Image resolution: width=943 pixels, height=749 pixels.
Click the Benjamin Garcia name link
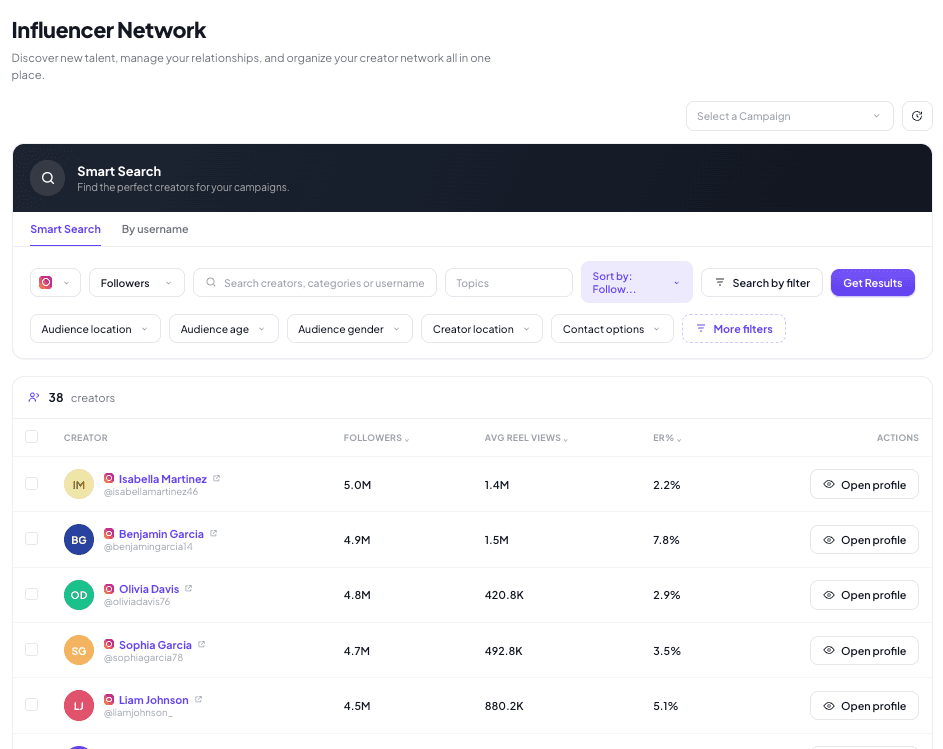click(x=161, y=534)
